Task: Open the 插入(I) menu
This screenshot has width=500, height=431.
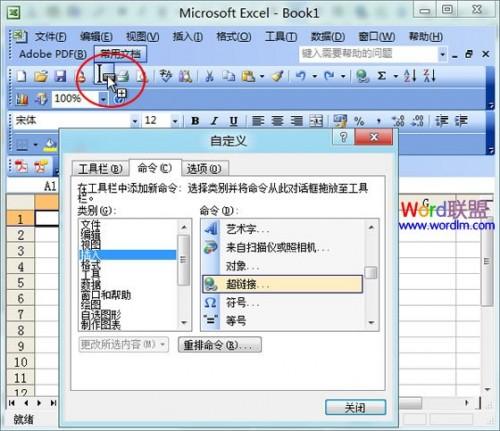Action: tap(187, 36)
